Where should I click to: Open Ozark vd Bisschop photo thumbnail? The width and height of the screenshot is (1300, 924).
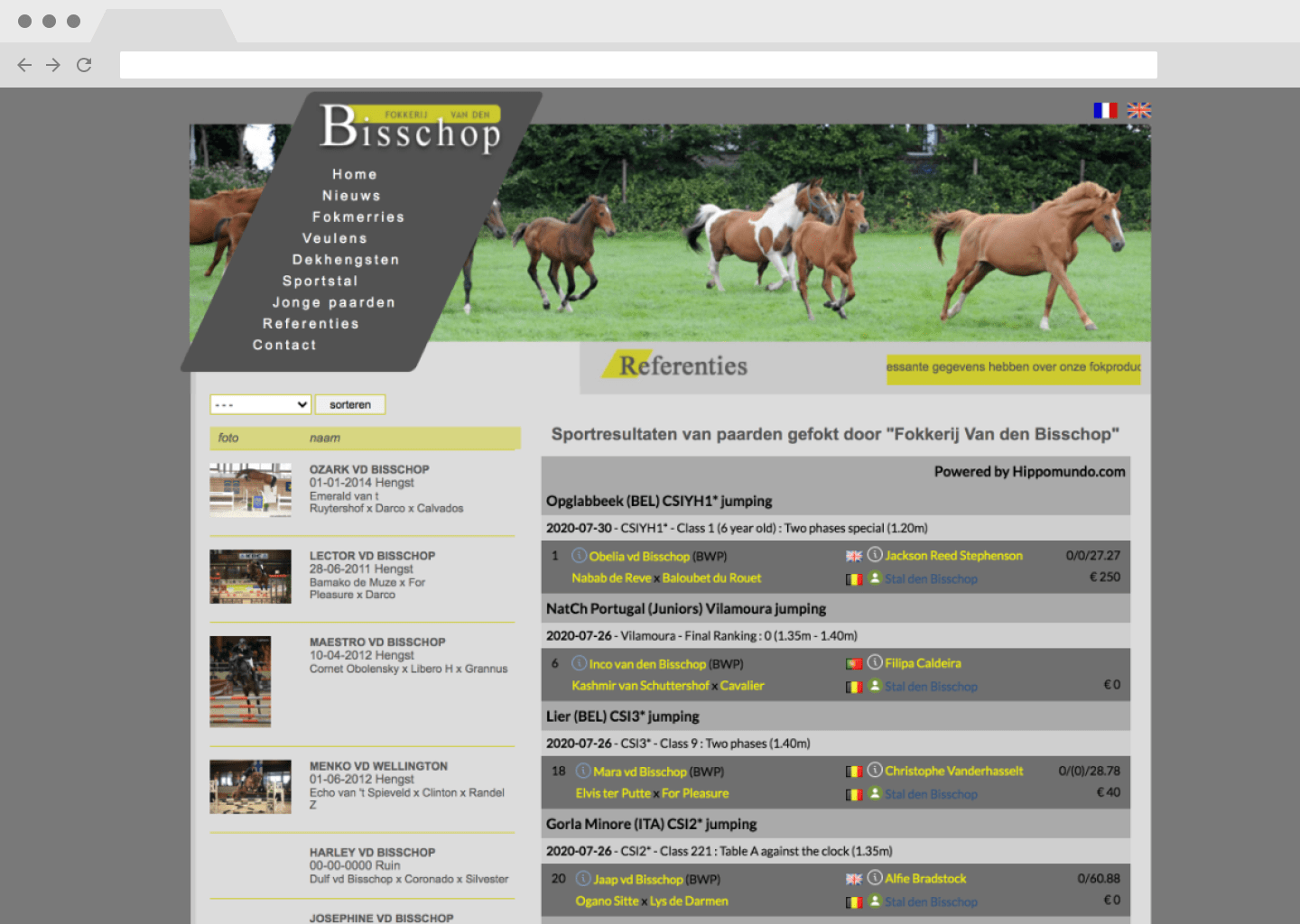click(250, 490)
